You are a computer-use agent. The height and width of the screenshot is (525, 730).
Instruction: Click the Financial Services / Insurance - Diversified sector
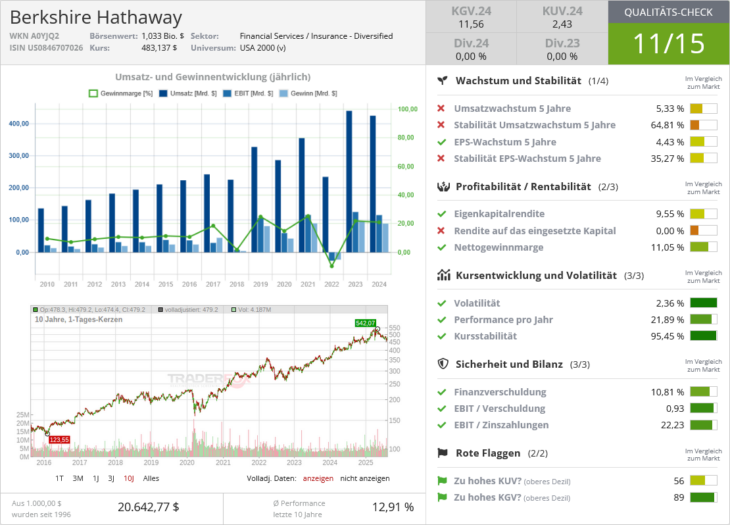[316, 36]
